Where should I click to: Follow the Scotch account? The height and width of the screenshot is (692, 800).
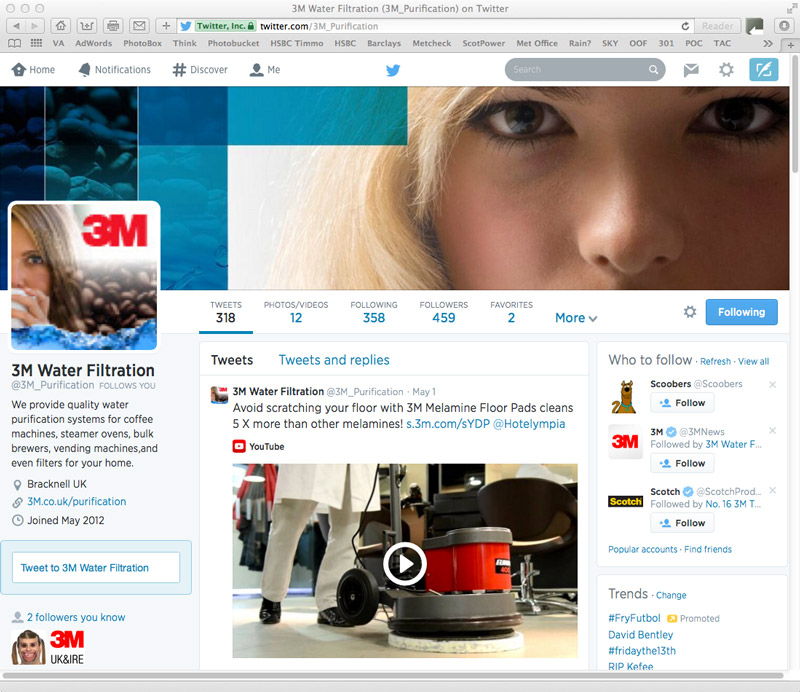tap(682, 523)
